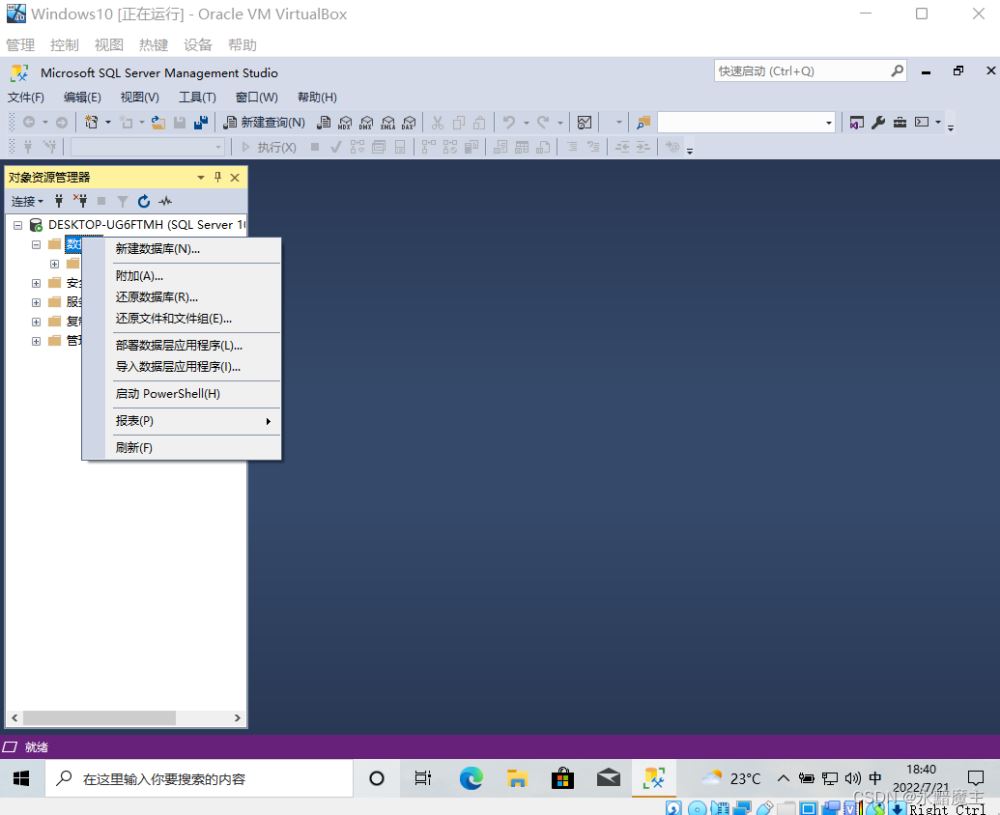This screenshot has width=1000, height=815.
Task: Expand the 复制 folder node
Action: (x=36, y=322)
